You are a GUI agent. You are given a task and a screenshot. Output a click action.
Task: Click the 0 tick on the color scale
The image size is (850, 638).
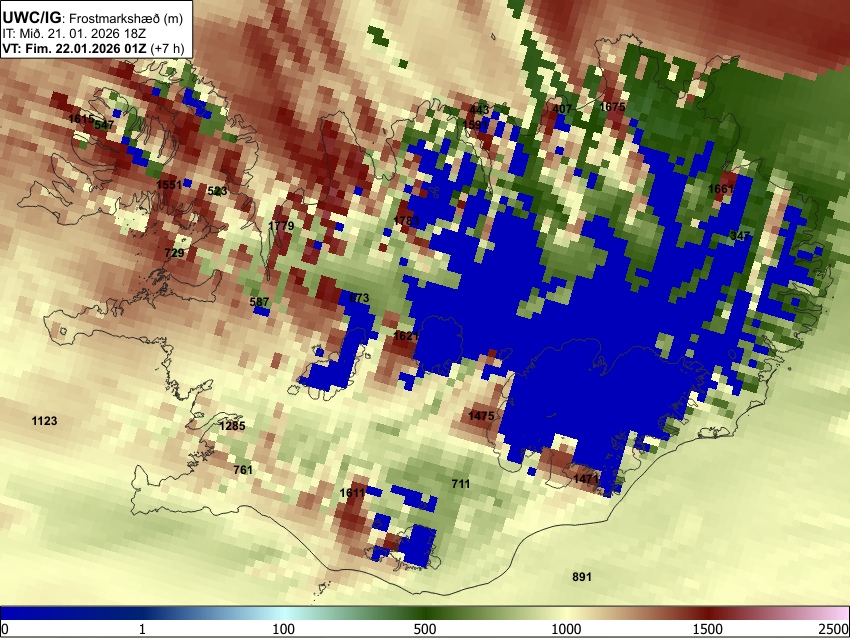pyautogui.click(x=5, y=629)
